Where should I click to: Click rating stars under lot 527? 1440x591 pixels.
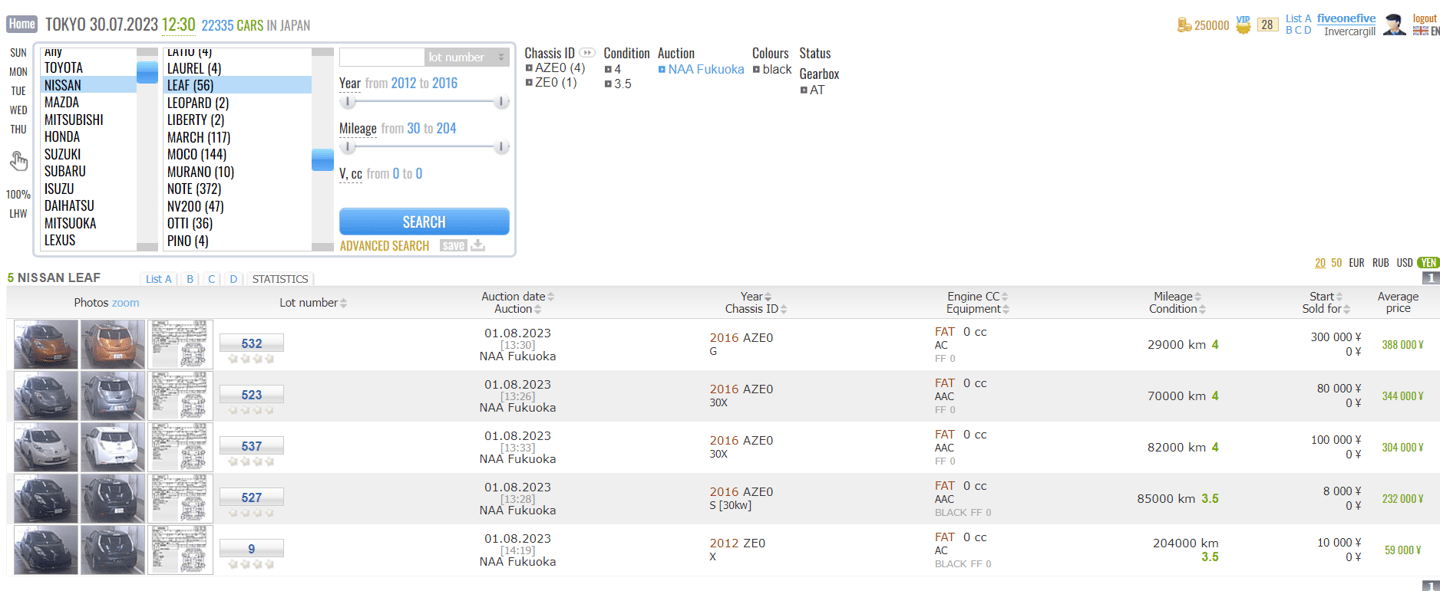coord(251,512)
